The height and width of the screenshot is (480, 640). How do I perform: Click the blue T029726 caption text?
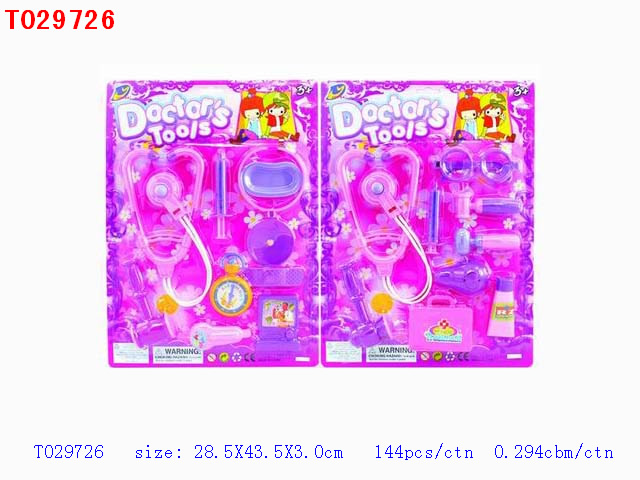69,452
